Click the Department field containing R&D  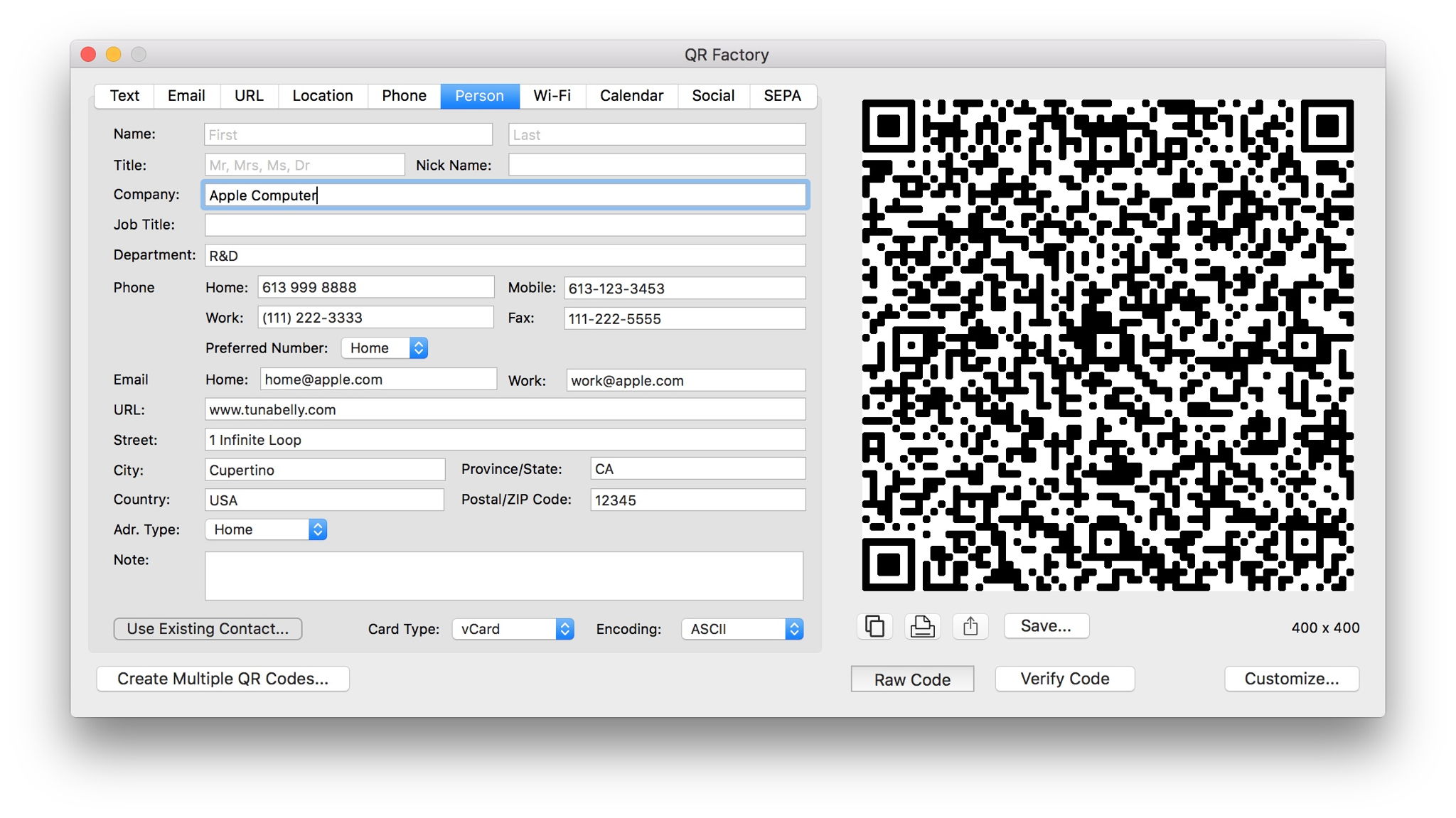click(505, 256)
